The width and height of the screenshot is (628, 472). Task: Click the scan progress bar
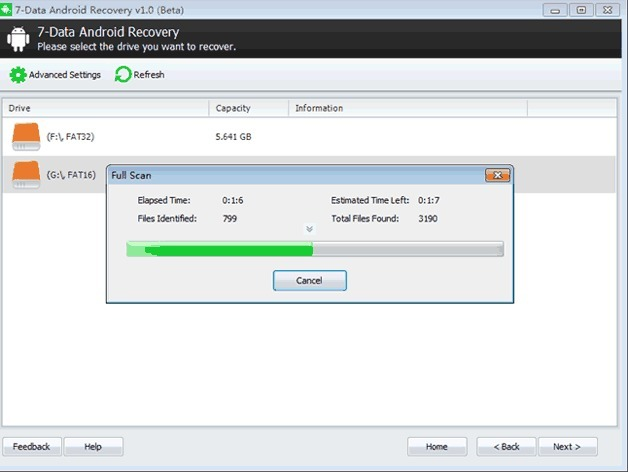coord(315,249)
